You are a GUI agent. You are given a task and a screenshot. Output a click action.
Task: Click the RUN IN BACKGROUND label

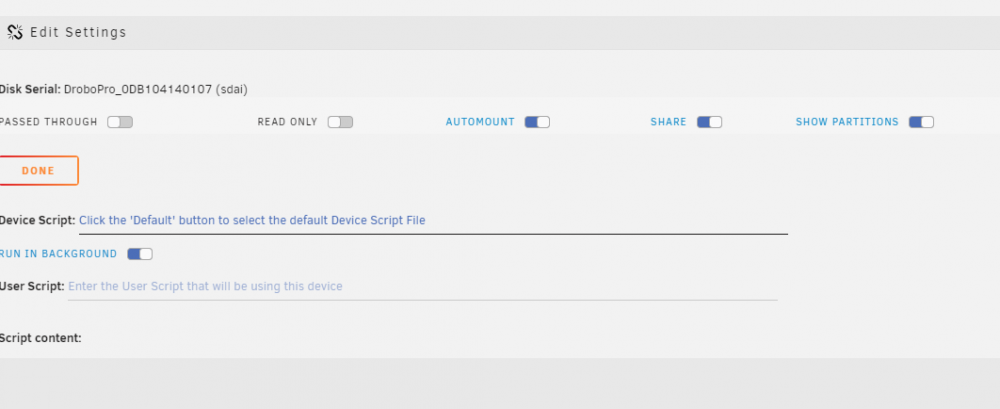[x=59, y=254]
